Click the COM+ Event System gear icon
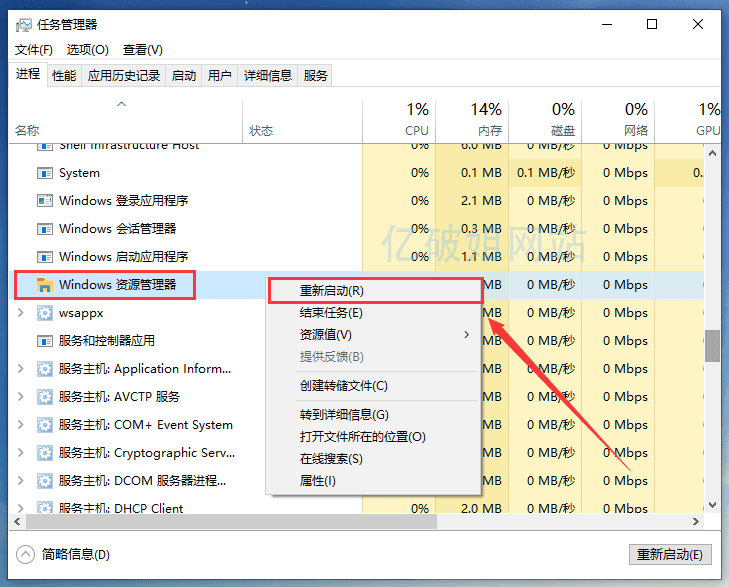The width and height of the screenshot is (729, 587). tap(45, 425)
